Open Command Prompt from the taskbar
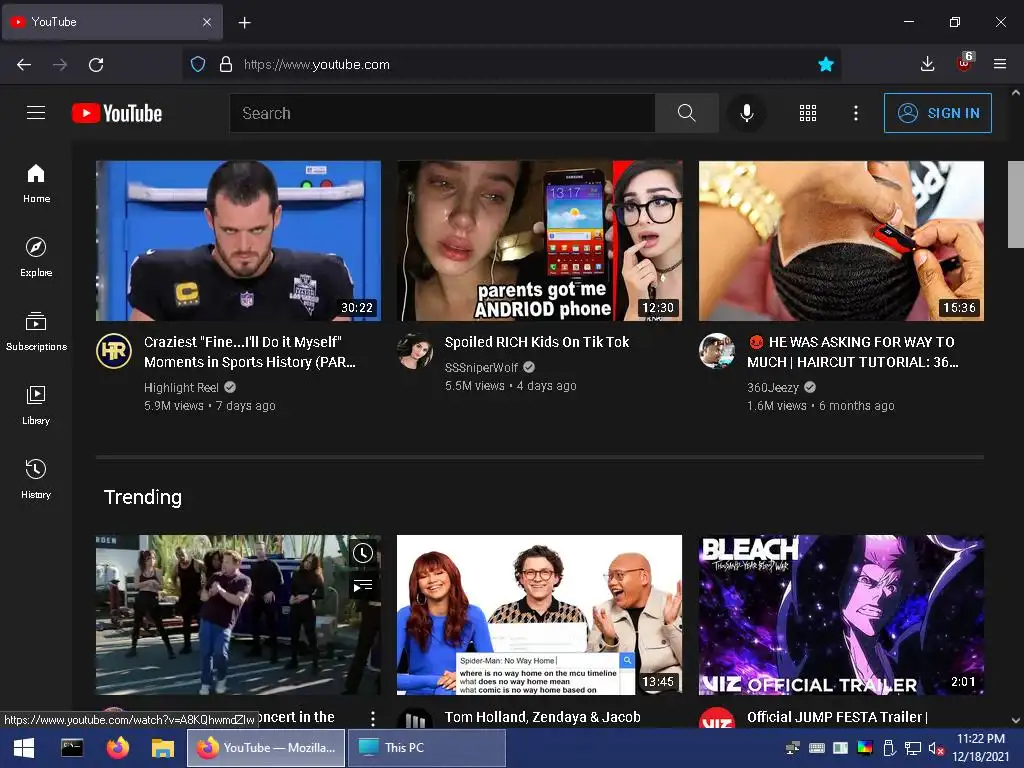This screenshot has height=768, width=1024. click(72, 748)
